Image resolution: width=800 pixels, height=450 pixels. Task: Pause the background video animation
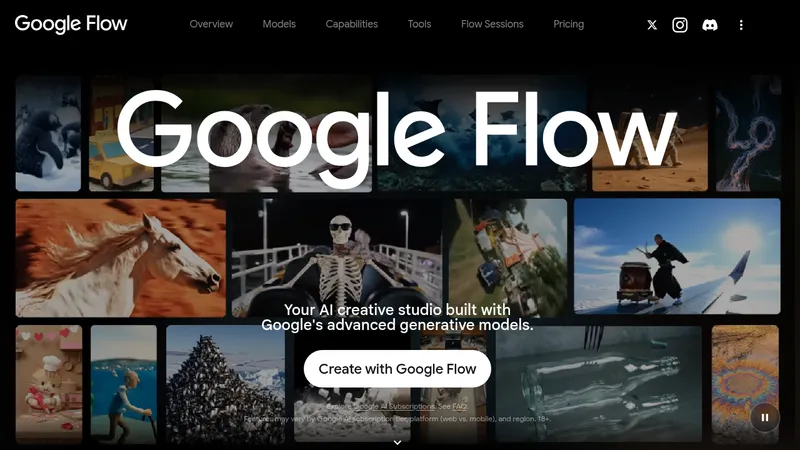coord(764,417)
